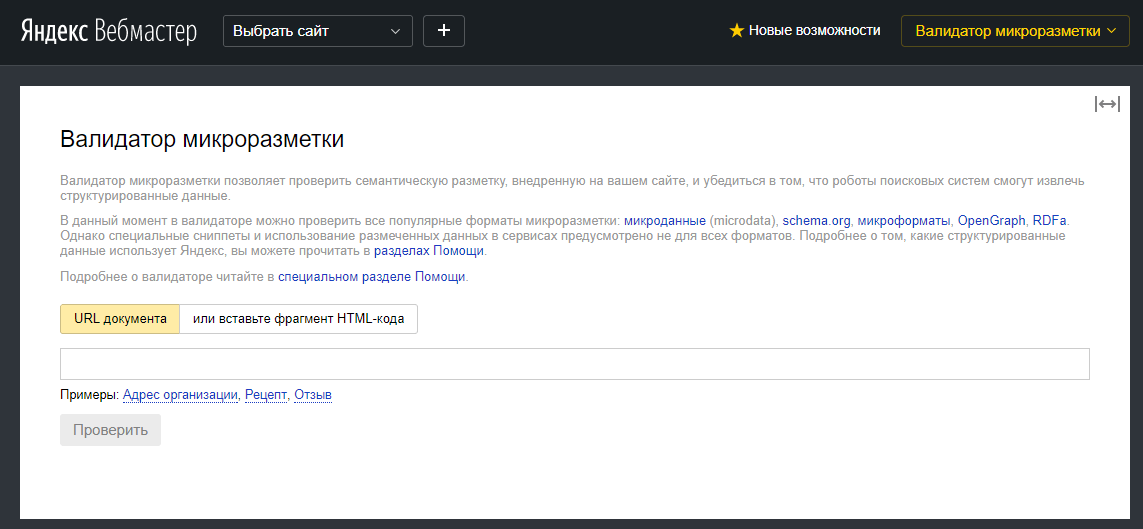Image resolution: width=1143 pixels, height=529 pixels.
Task: Select the URL документа tab
Action: [x=120, y=319]
